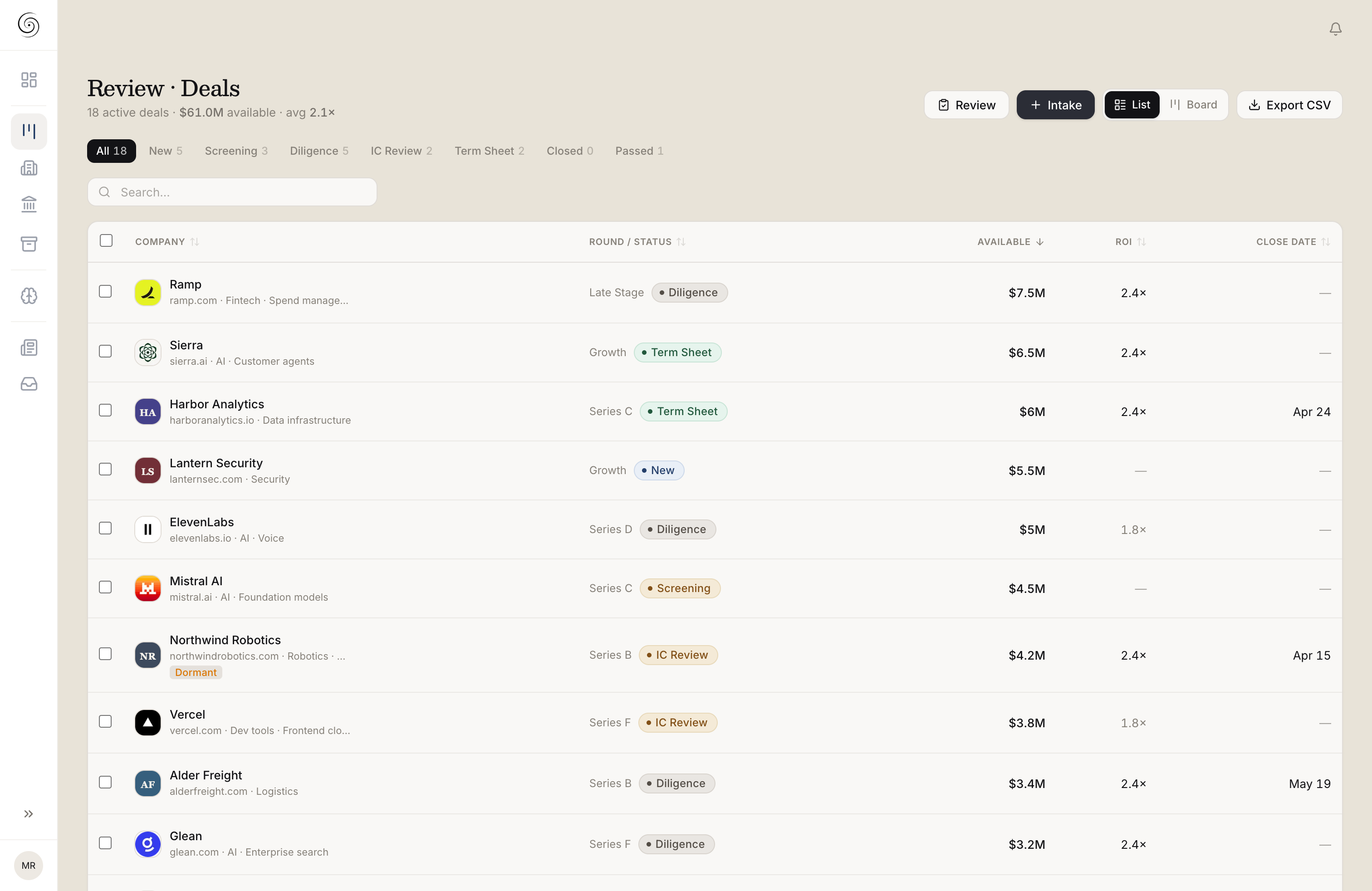
Task: Expand the sidebar with double chevron
Action: (x=29, y=814)
